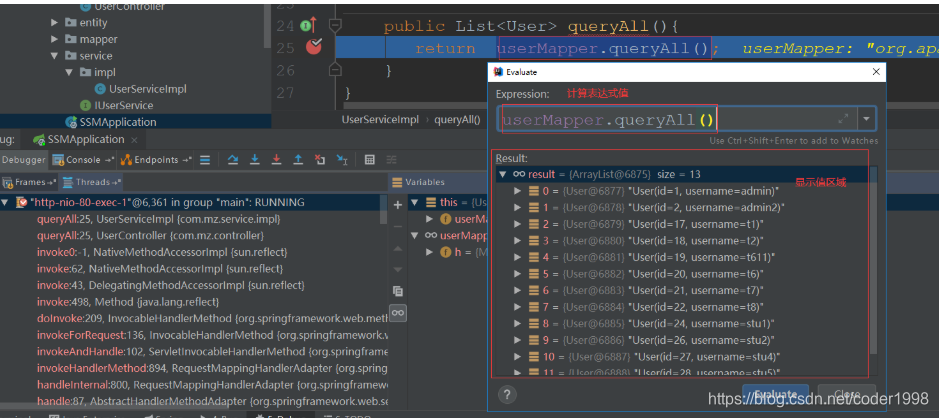This screenshot has height=418, width=939.
Task: Click the breakpoint icon on line 25
Action: (x=314, y=46)
